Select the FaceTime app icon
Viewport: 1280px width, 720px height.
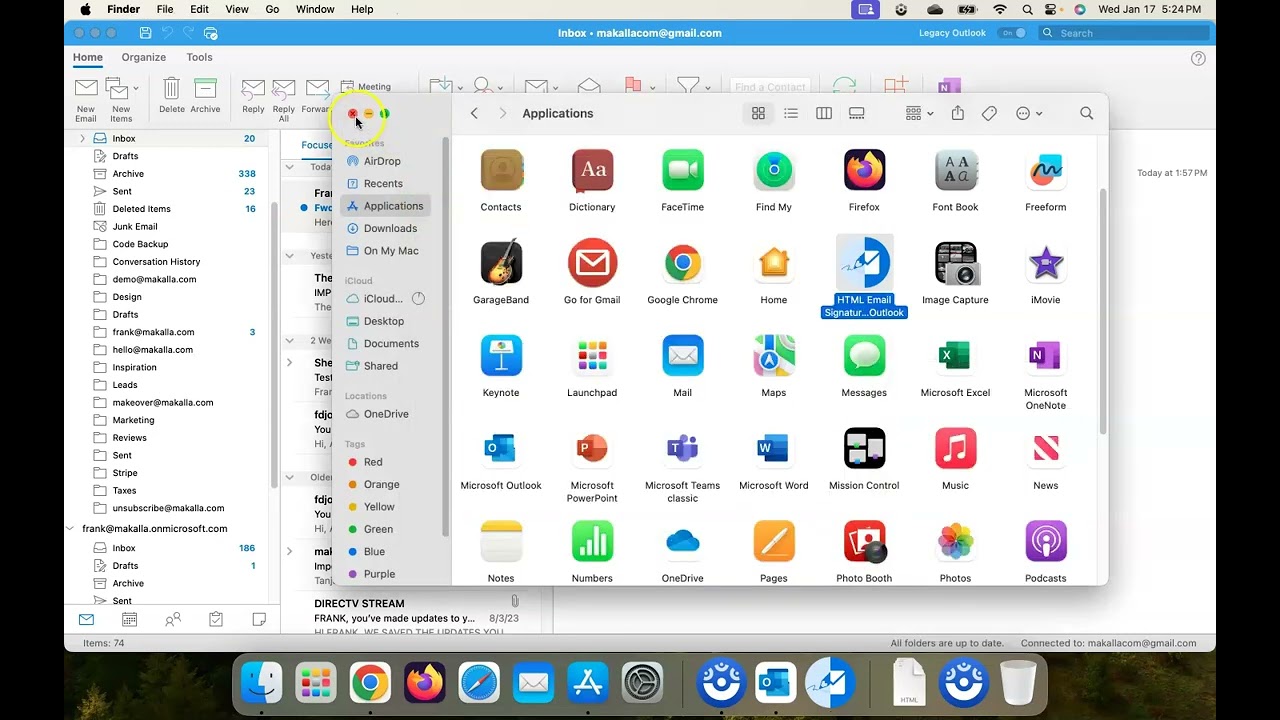[x=683, y=170]
